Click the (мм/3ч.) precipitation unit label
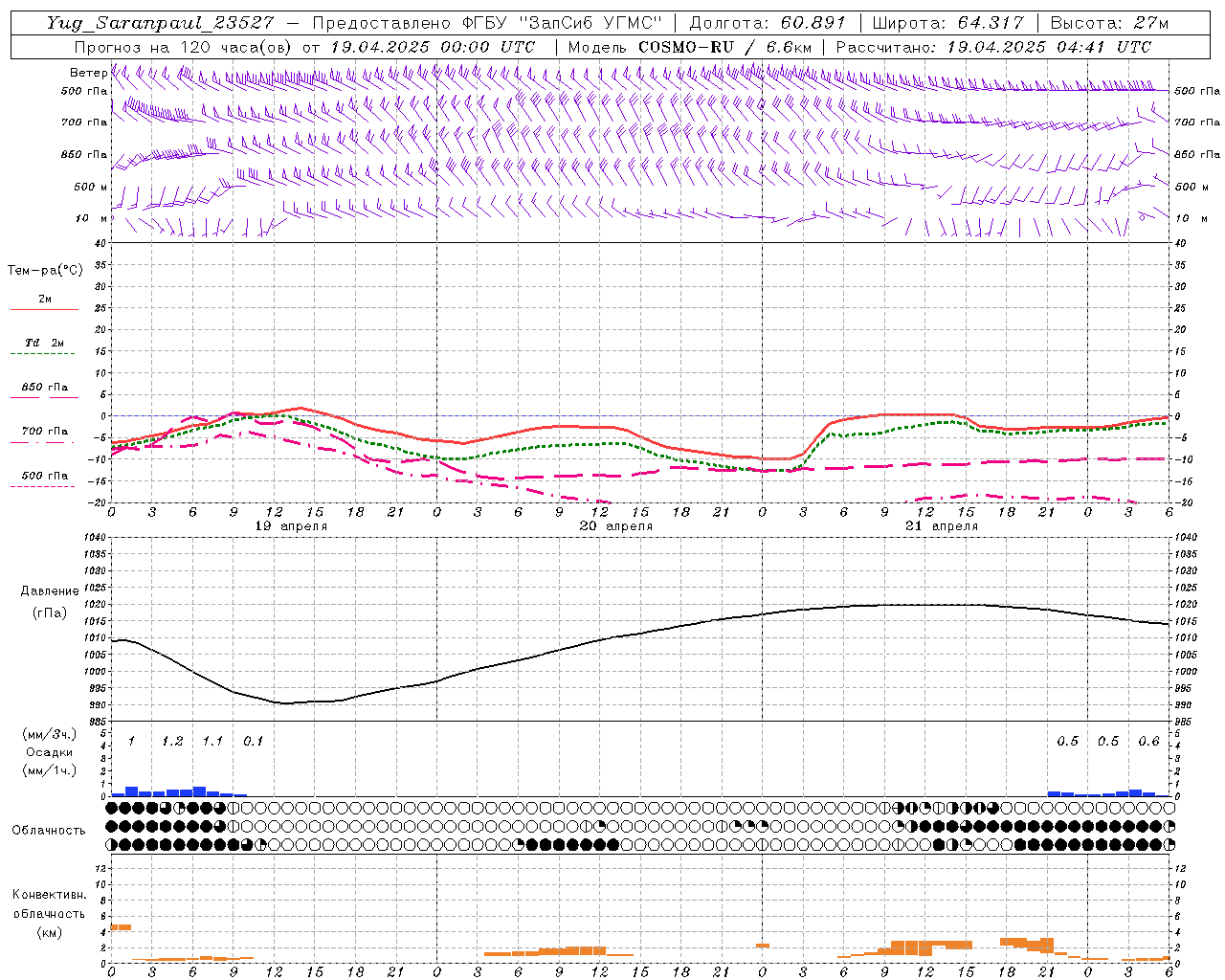The image size is (1225, 980). coord(50,734)
